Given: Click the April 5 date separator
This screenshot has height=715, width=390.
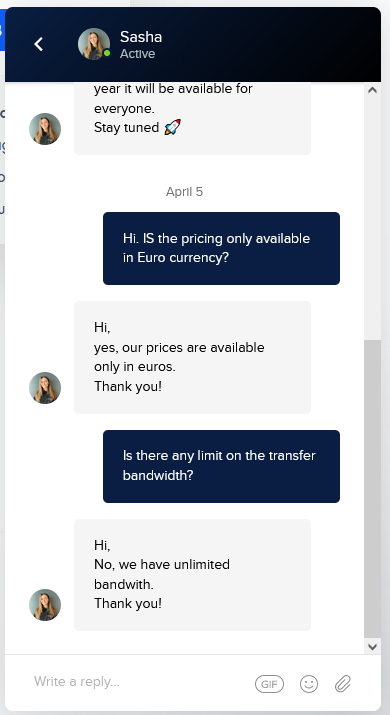Looking at the screenshot, I should (184, 192).
